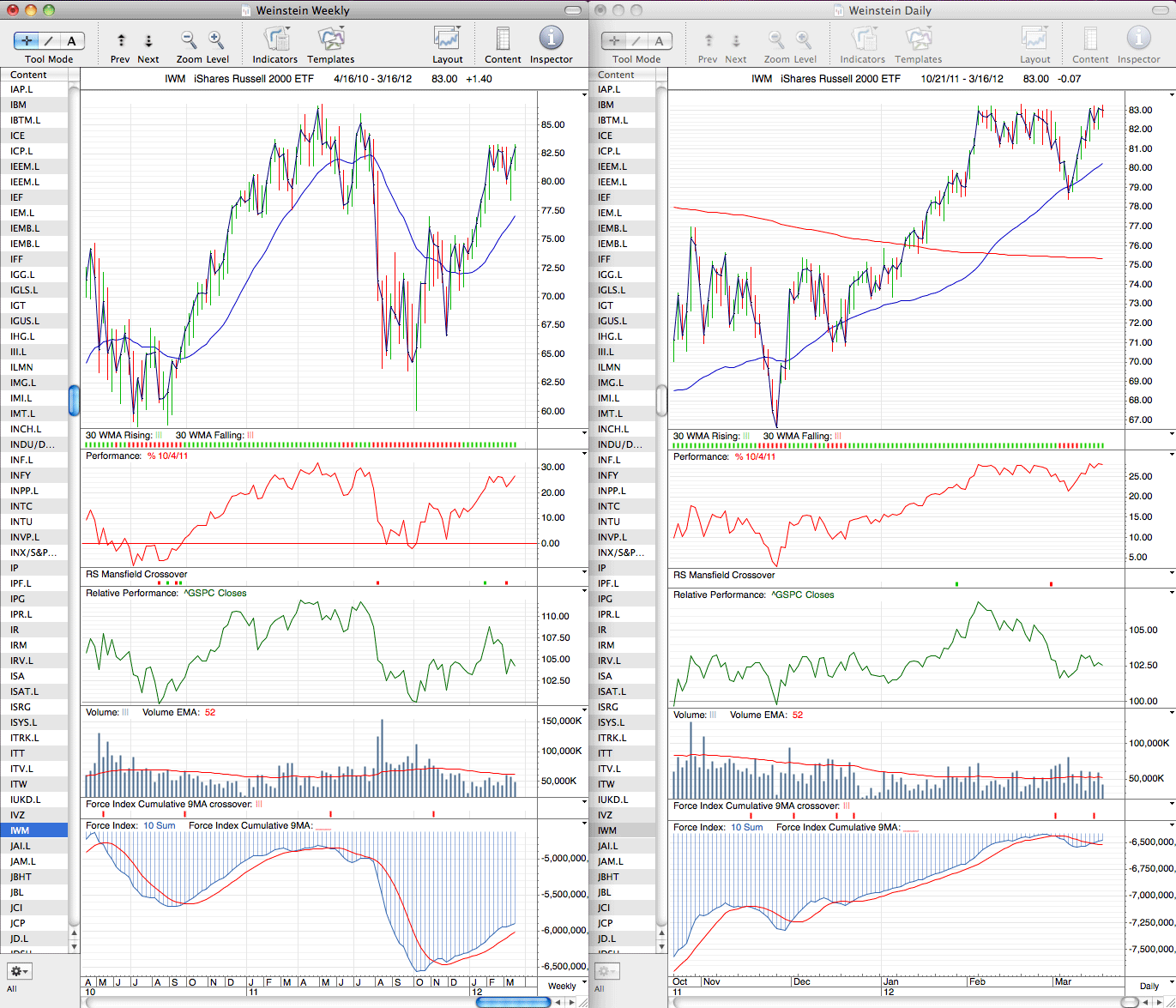Click Weekly toolbar pill button at title bar
Viewport: 1176px width, 1008px height.
click(x=573, y=10)
